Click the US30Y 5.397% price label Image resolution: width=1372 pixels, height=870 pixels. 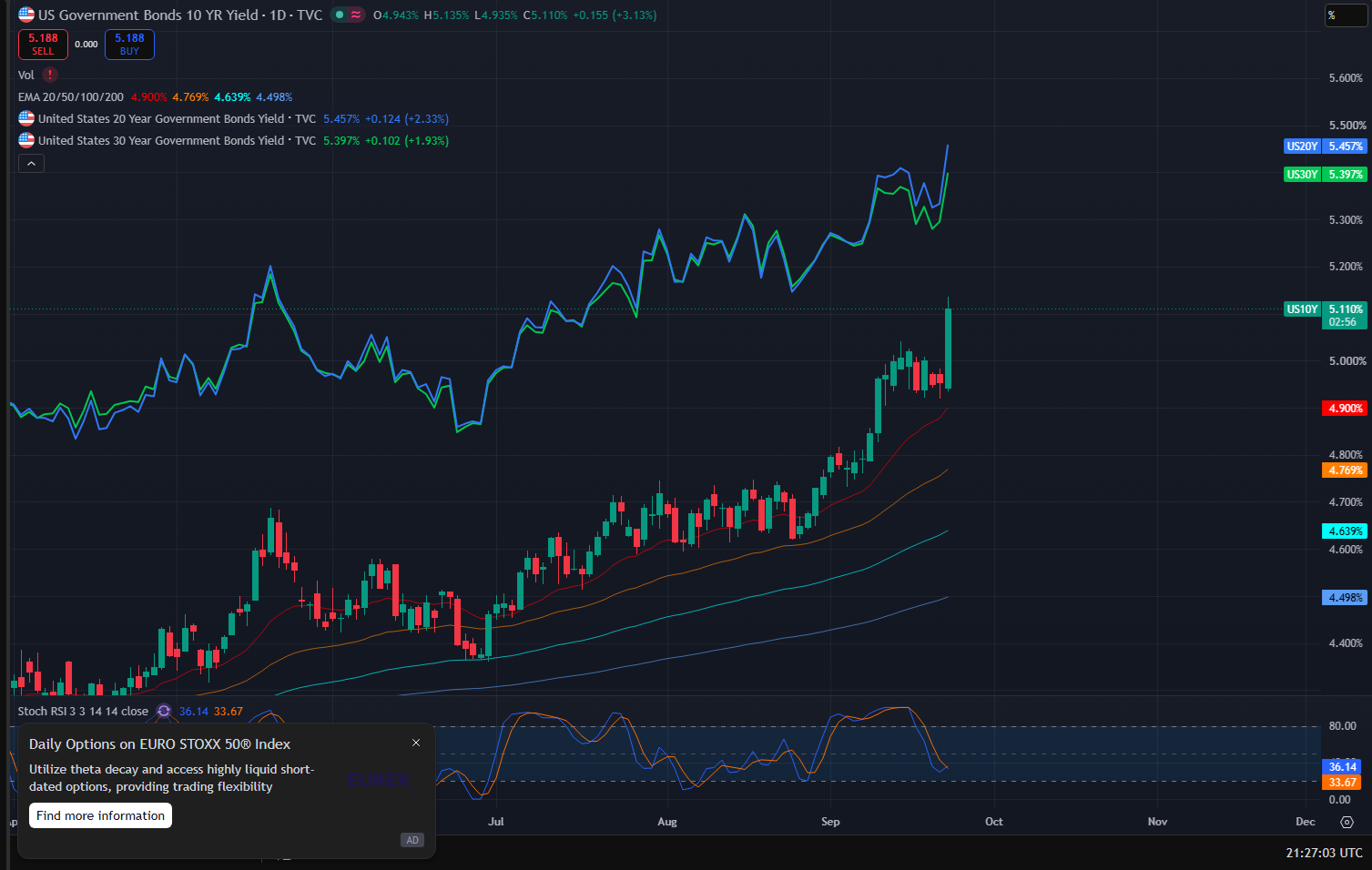tap(1325, 174)
